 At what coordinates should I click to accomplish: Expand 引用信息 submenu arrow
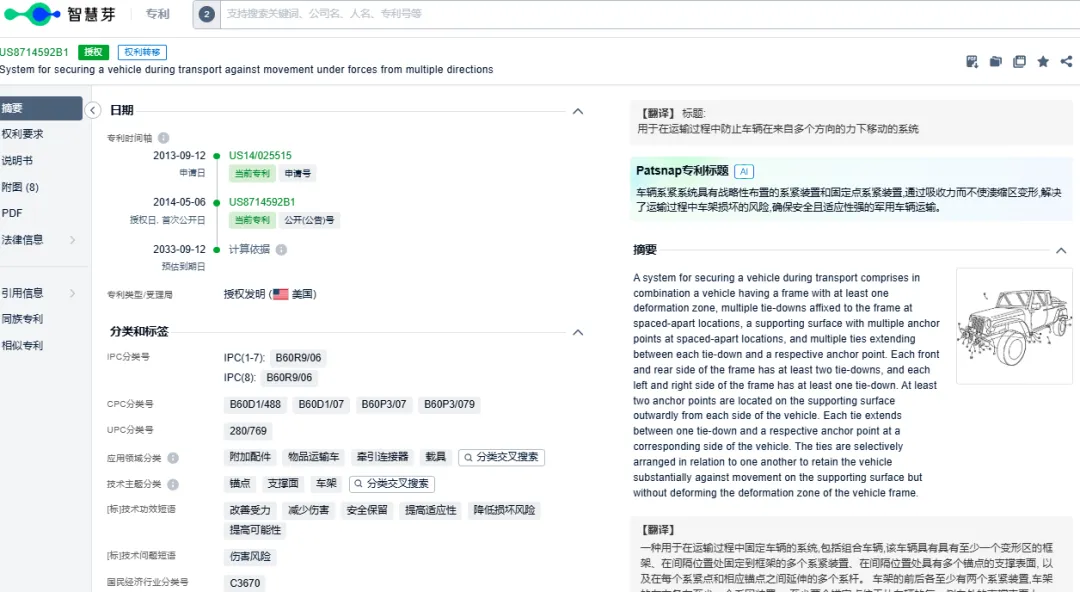[x=72, y=293]
